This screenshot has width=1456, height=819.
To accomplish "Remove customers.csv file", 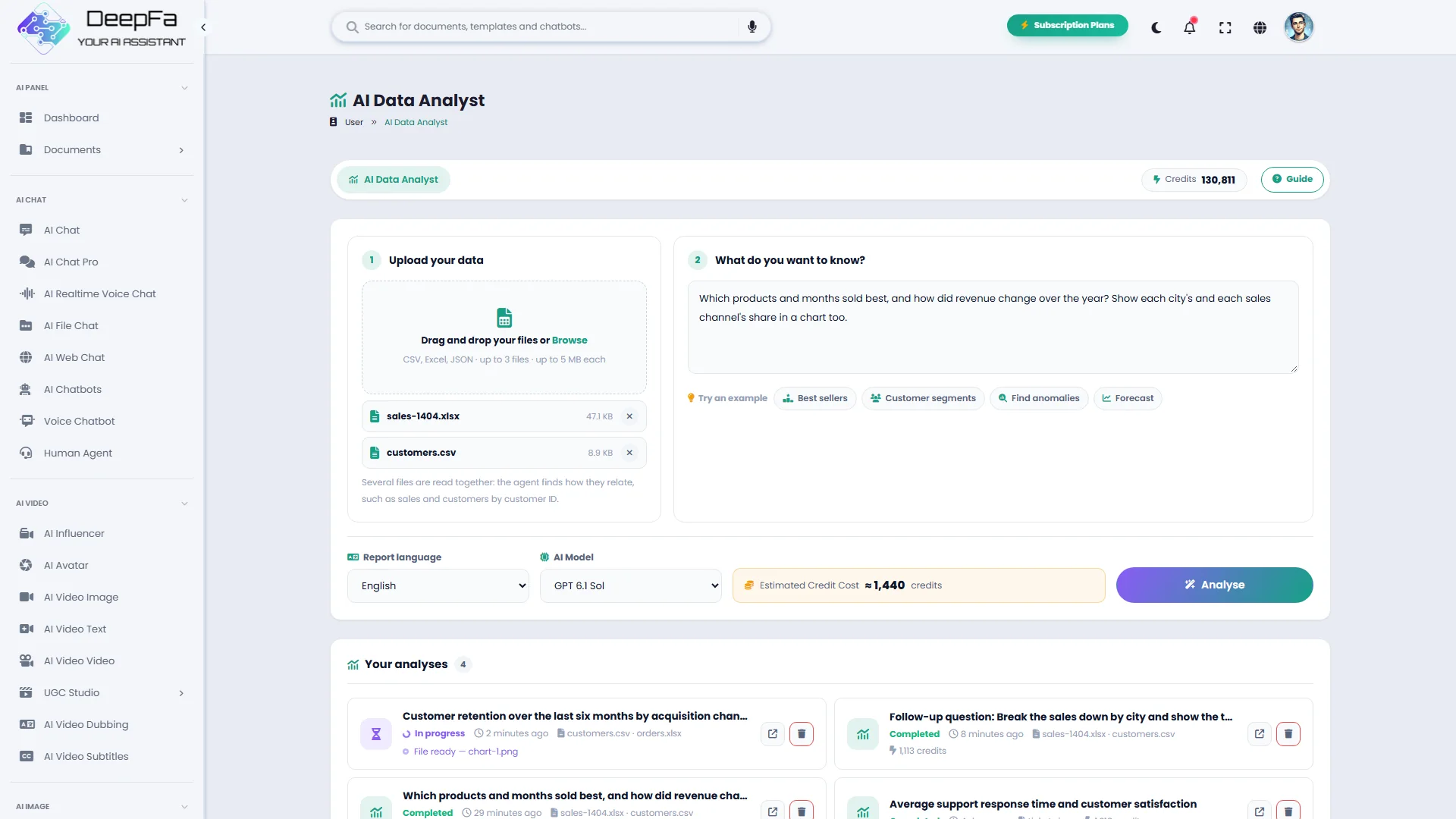I will pyautogui.click(x=629, y=453).
